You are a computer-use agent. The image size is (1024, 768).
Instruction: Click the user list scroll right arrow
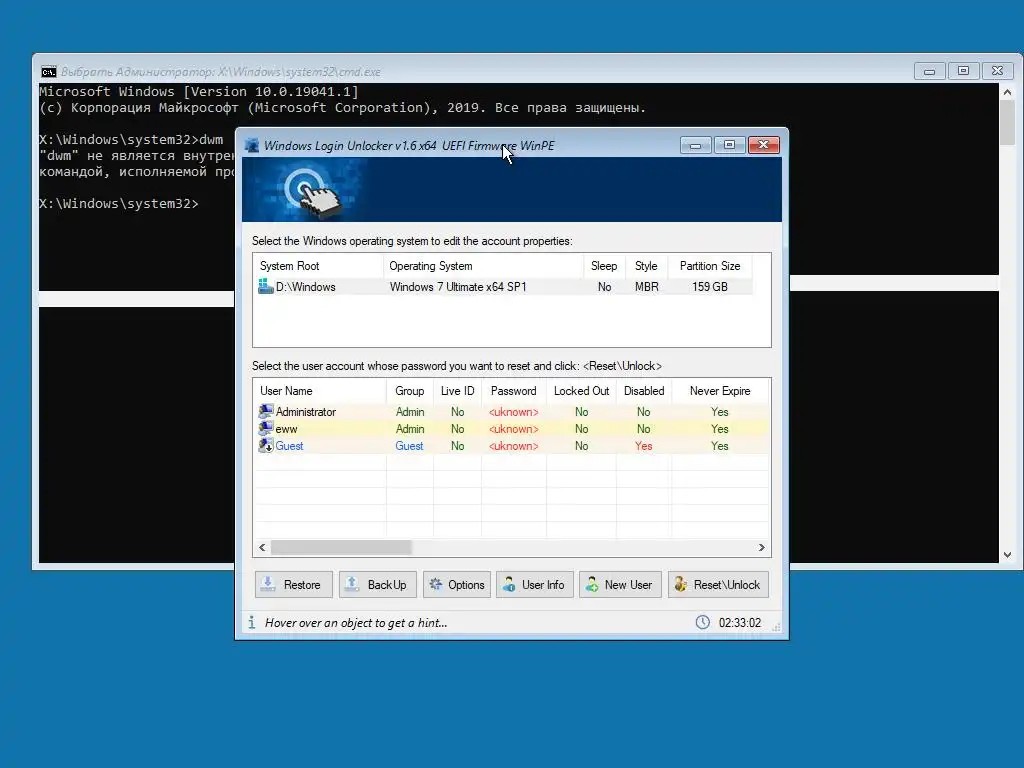pos(761,547)
